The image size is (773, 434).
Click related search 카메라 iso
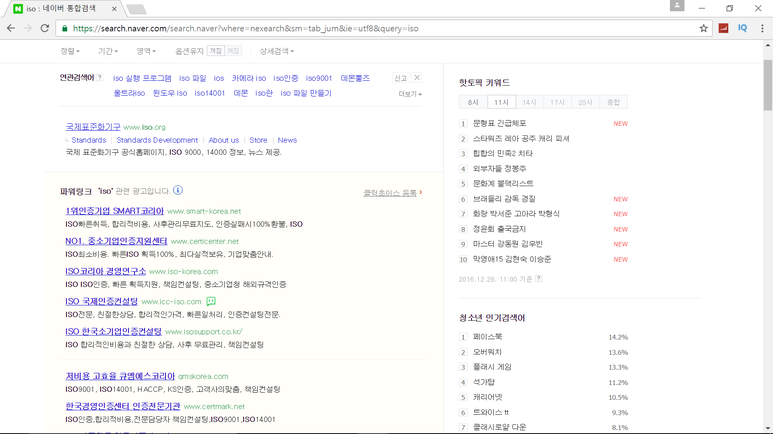249,78
